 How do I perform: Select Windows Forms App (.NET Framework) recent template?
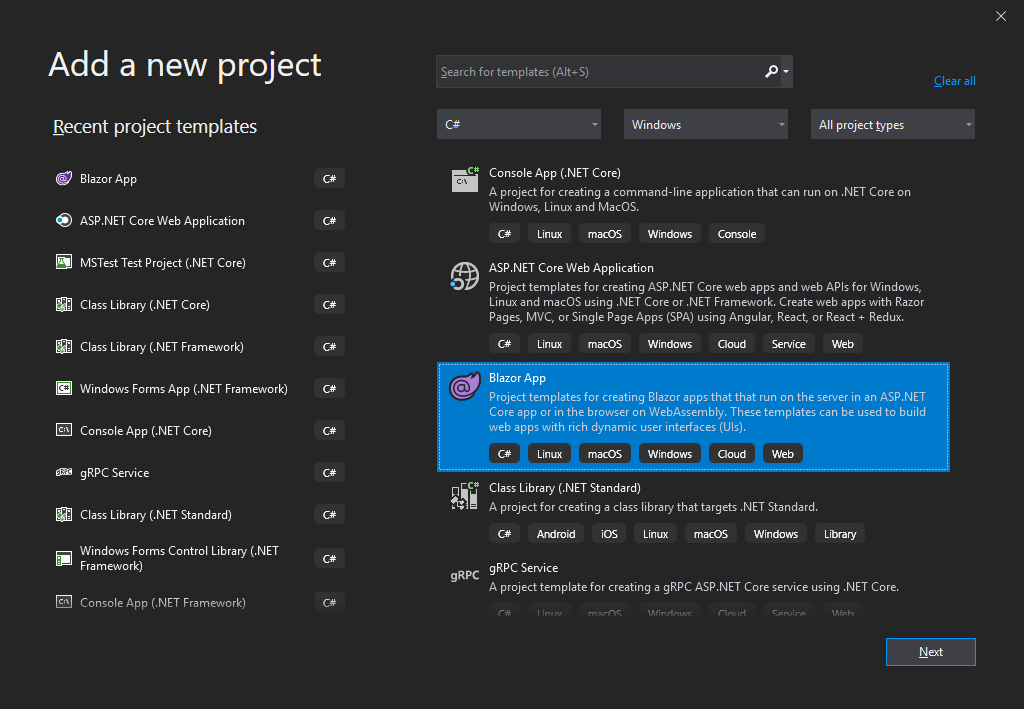199,388
